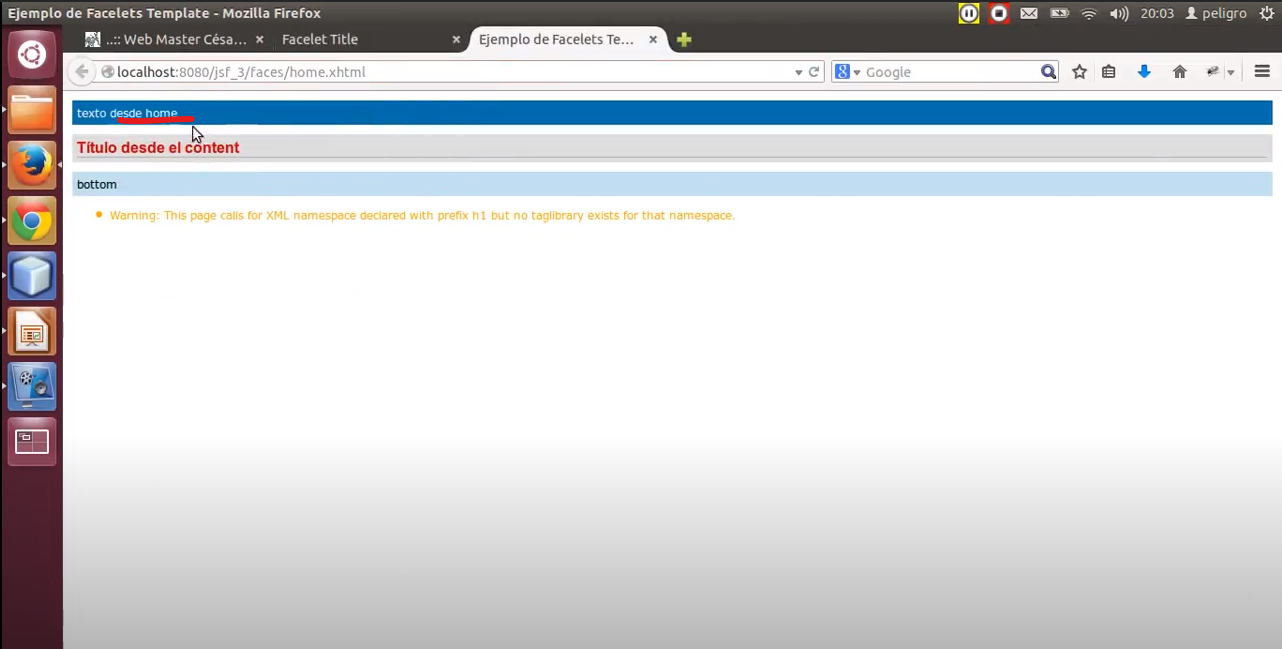Open a new tab with the plus button

coord(684,40)
